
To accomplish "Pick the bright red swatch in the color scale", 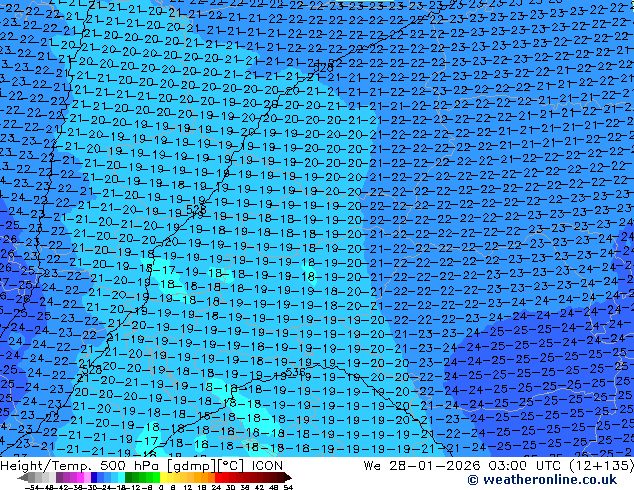I will [x=218, y=477].
